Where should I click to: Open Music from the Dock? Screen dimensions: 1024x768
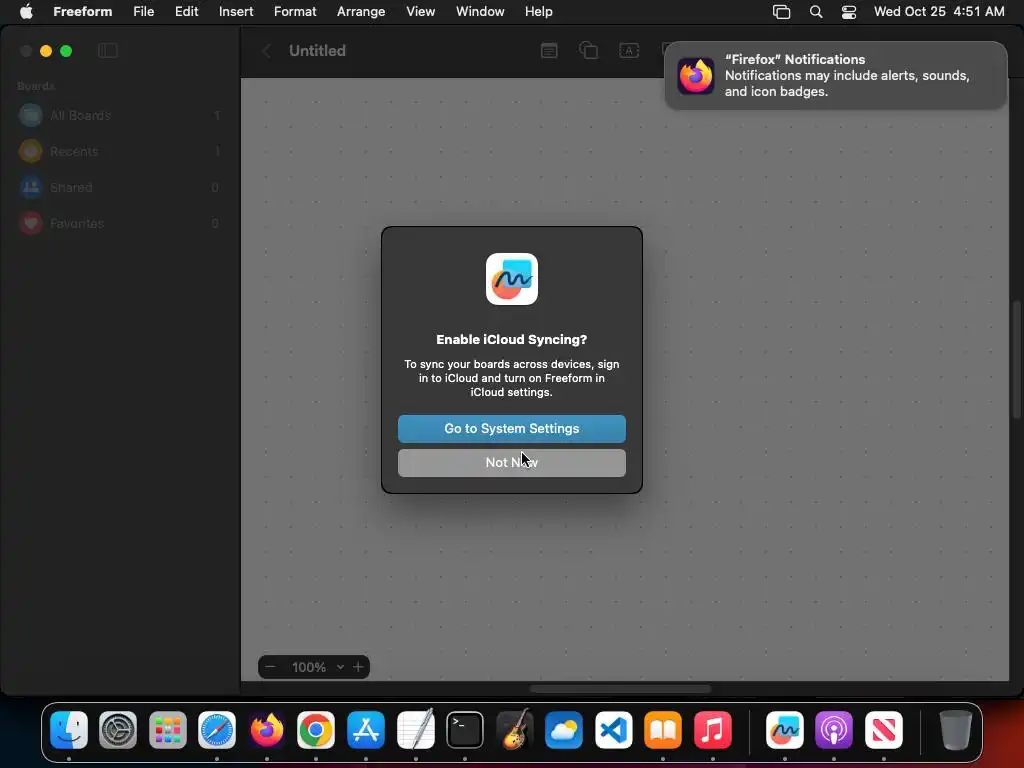(x=712, y=729)
